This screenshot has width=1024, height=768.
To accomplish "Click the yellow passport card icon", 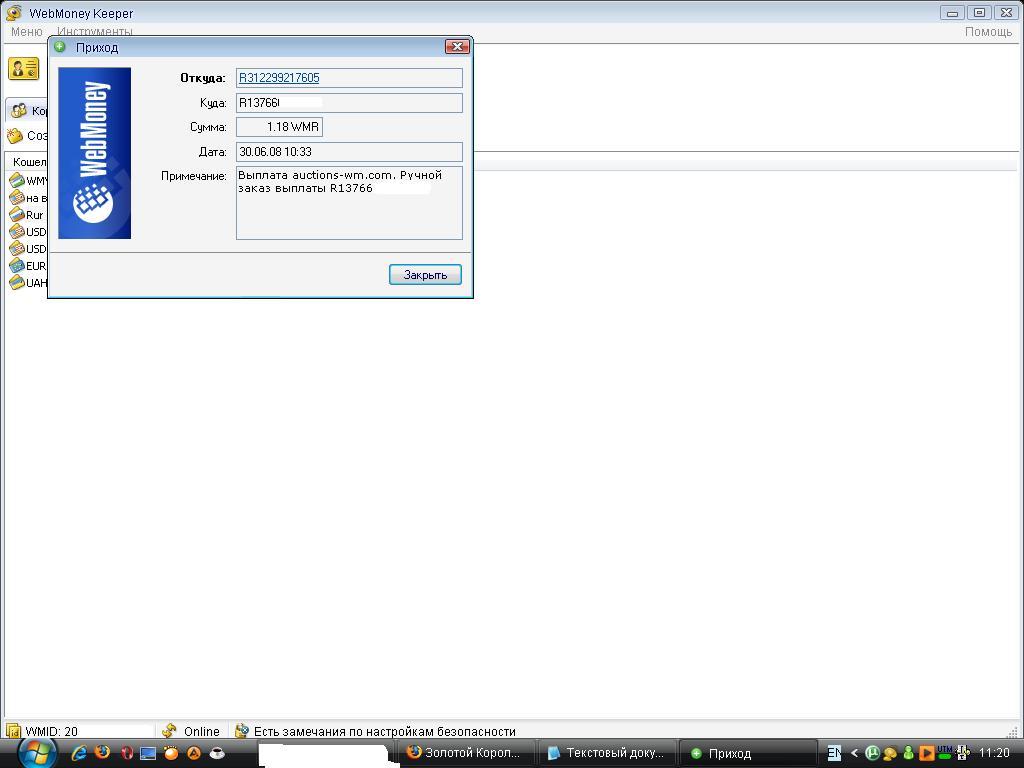I will (23, 68).
